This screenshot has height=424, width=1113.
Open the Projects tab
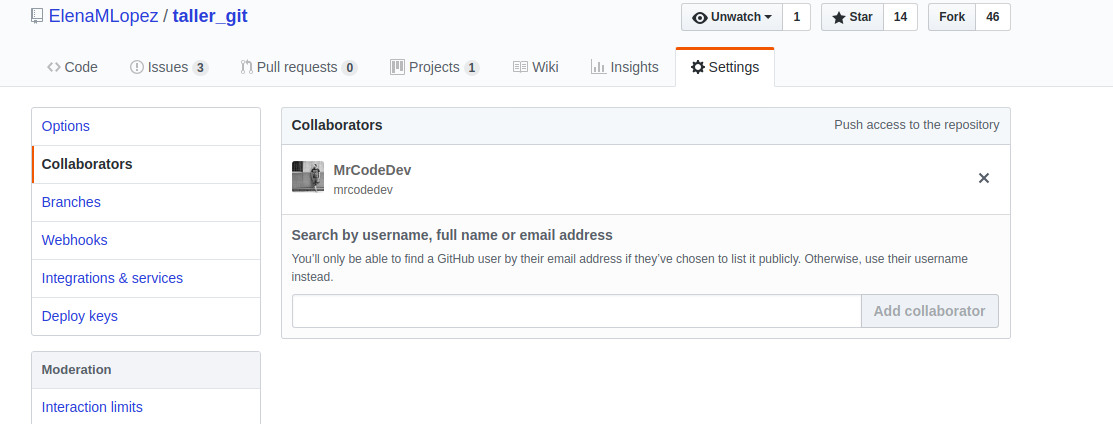pyautogui.click(x=435, y=67)
